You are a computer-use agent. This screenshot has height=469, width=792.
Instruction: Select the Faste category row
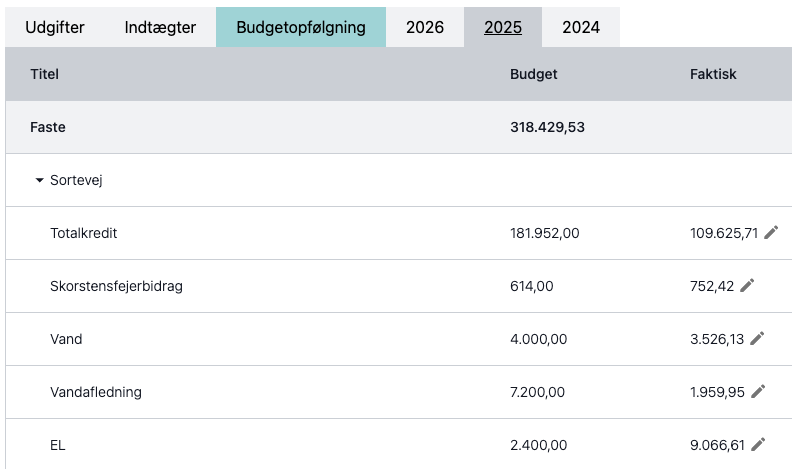[x=399, y=127]
